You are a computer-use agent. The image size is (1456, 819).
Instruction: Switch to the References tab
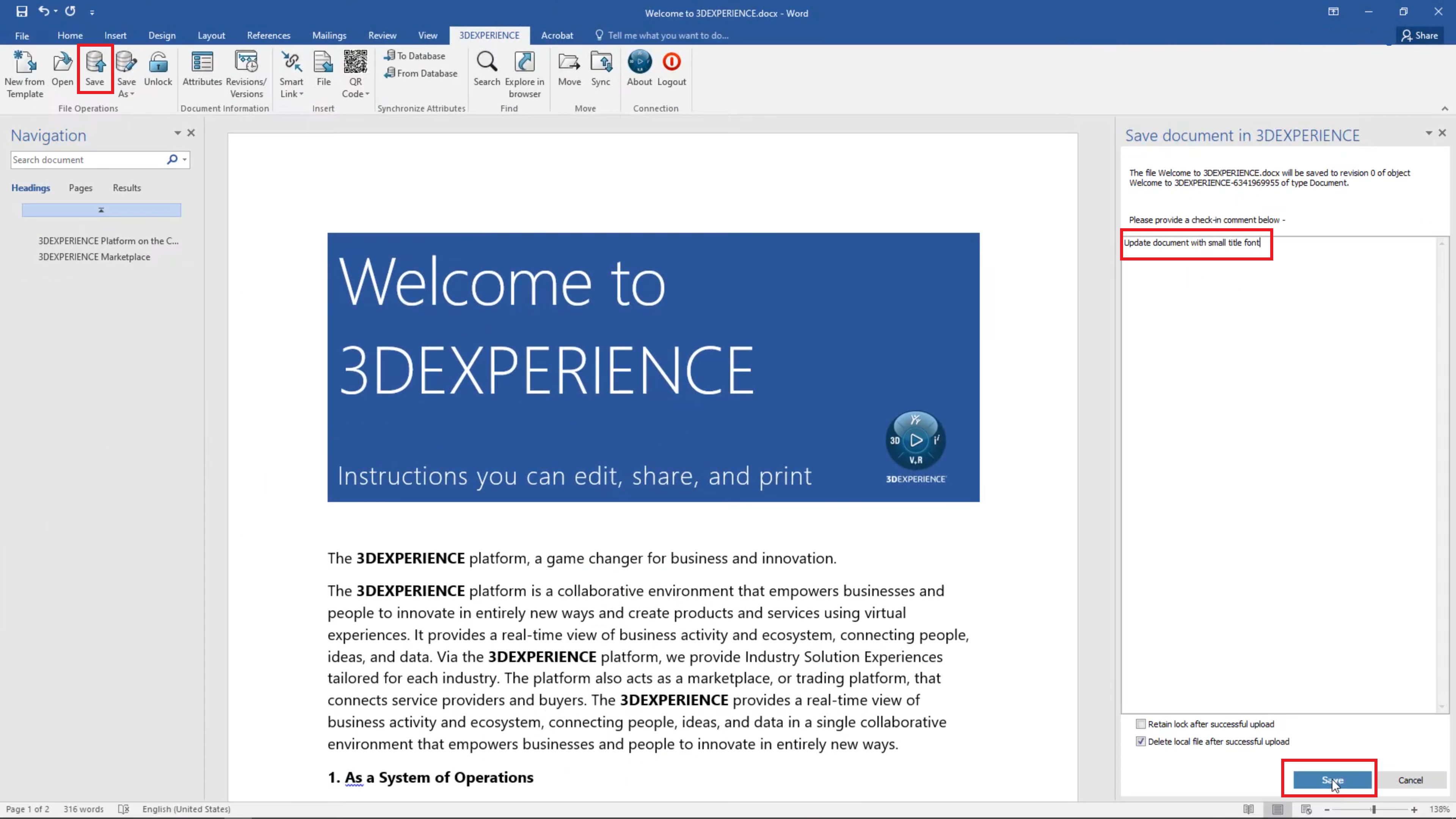click(x=268, y=36)
